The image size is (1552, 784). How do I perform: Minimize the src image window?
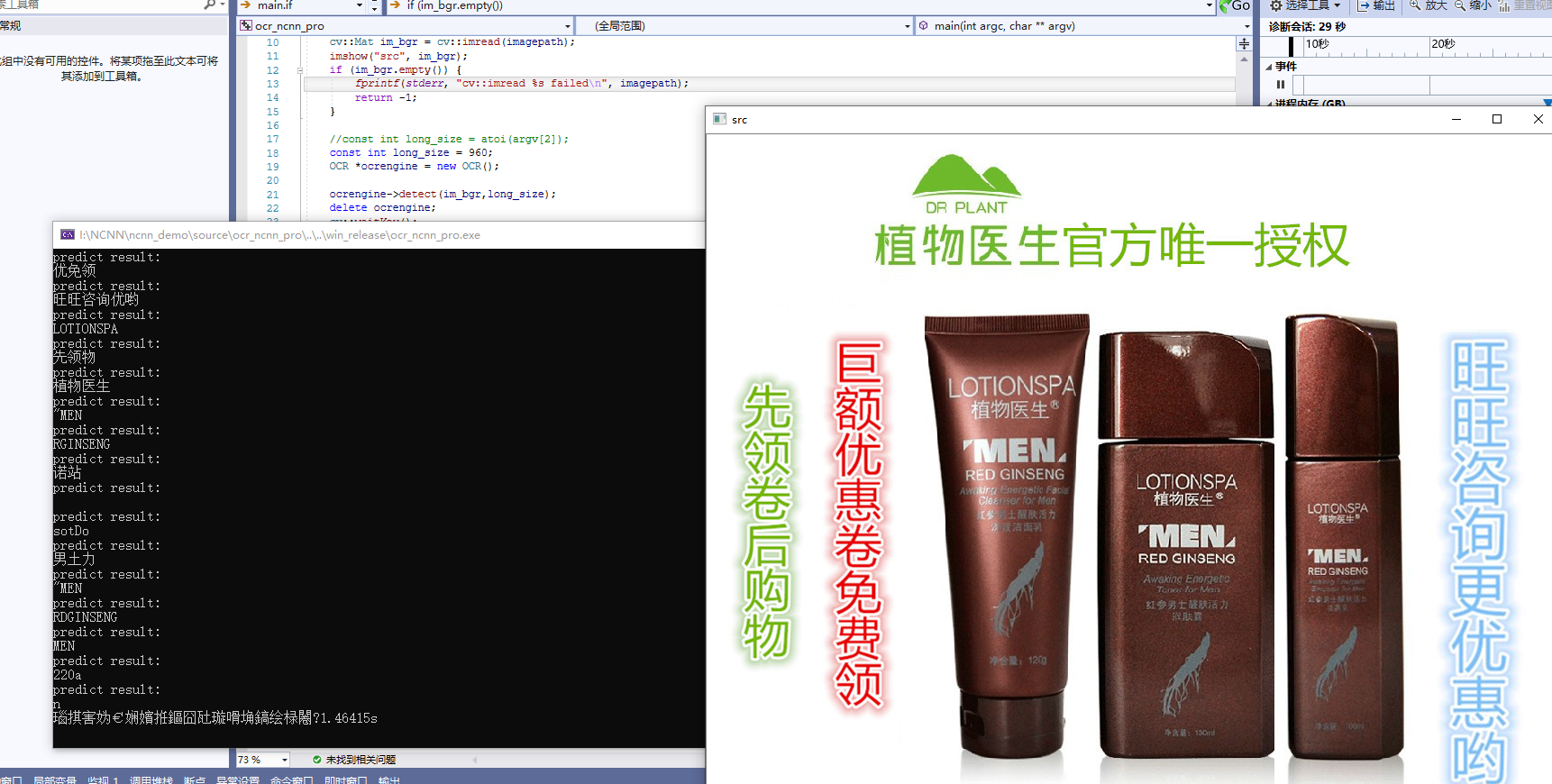coord(1456,119)
